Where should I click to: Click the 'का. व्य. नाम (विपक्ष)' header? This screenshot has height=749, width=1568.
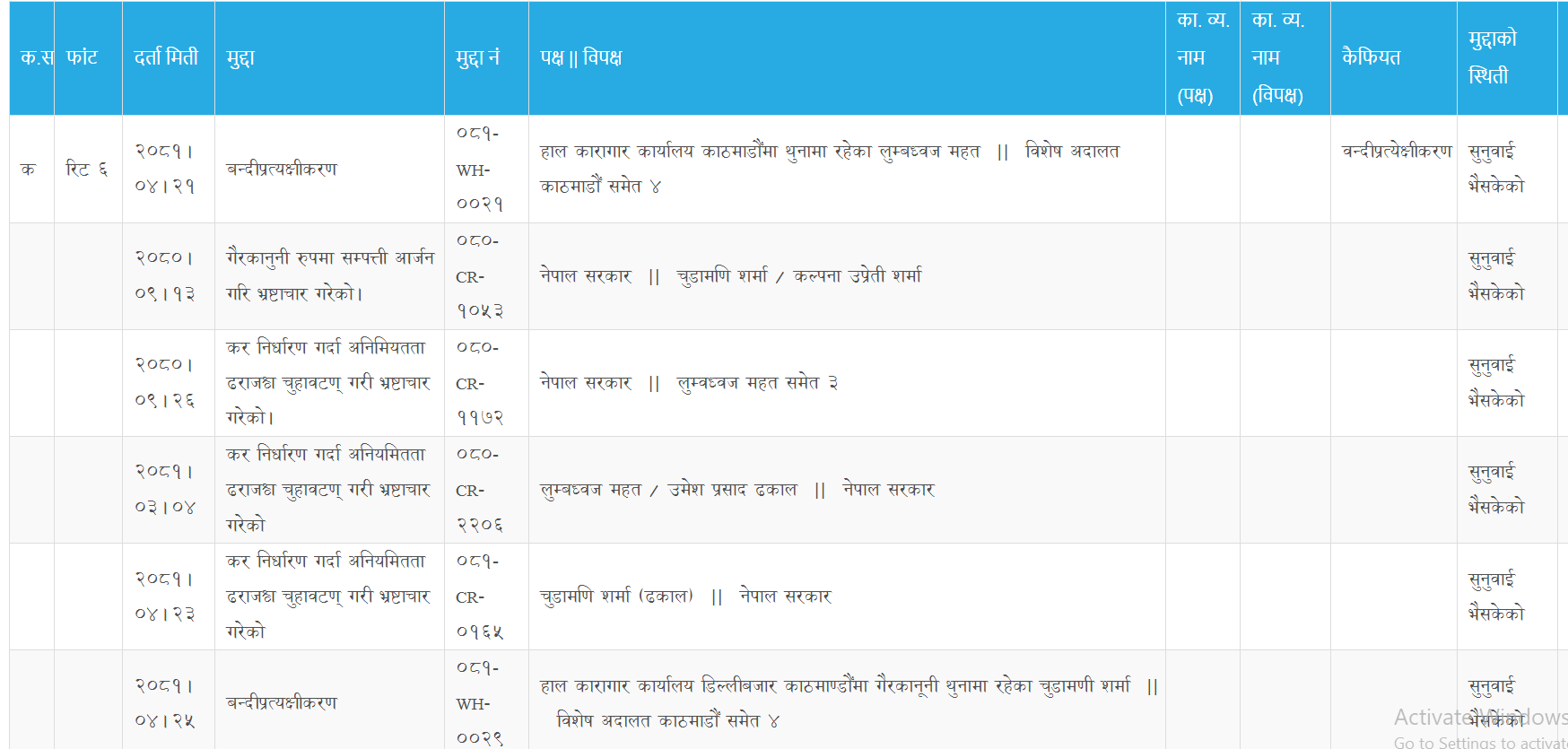1277,57
